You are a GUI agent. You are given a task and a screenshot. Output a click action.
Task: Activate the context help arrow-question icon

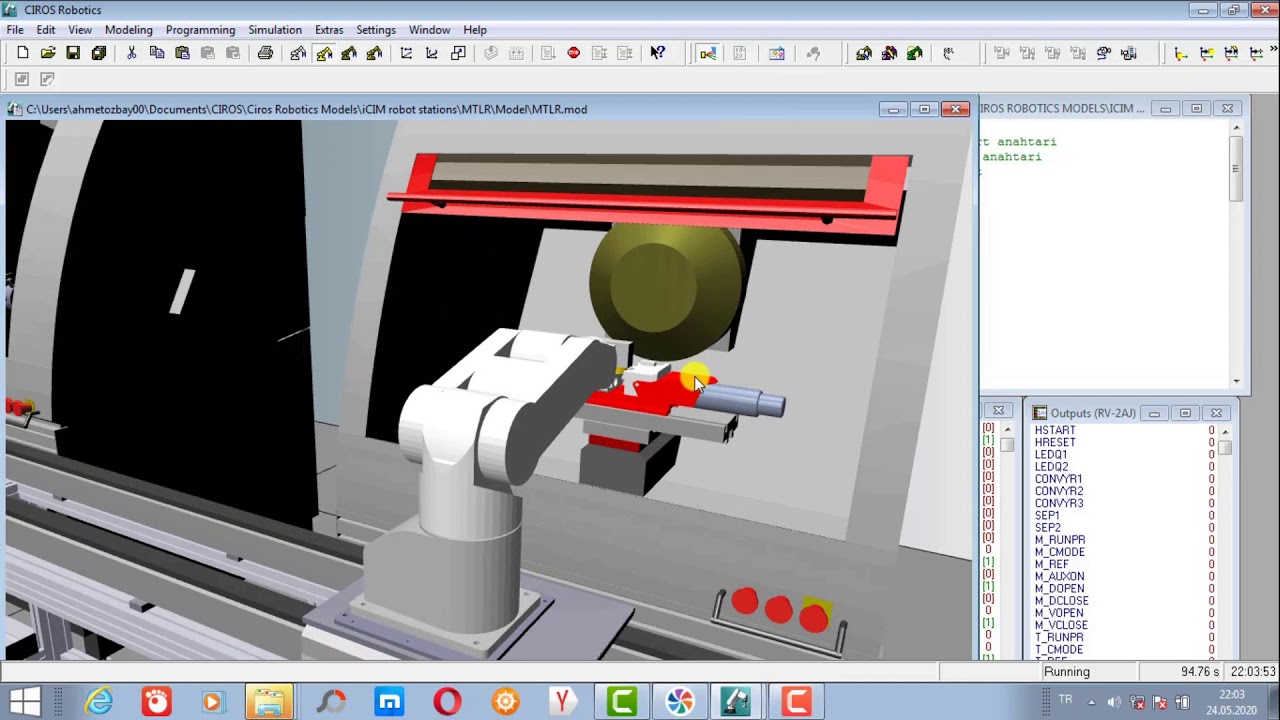(x=657, y=53)
